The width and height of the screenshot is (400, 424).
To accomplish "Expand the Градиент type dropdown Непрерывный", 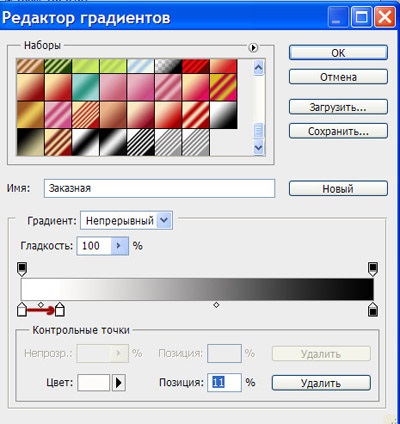I will 164,220.
